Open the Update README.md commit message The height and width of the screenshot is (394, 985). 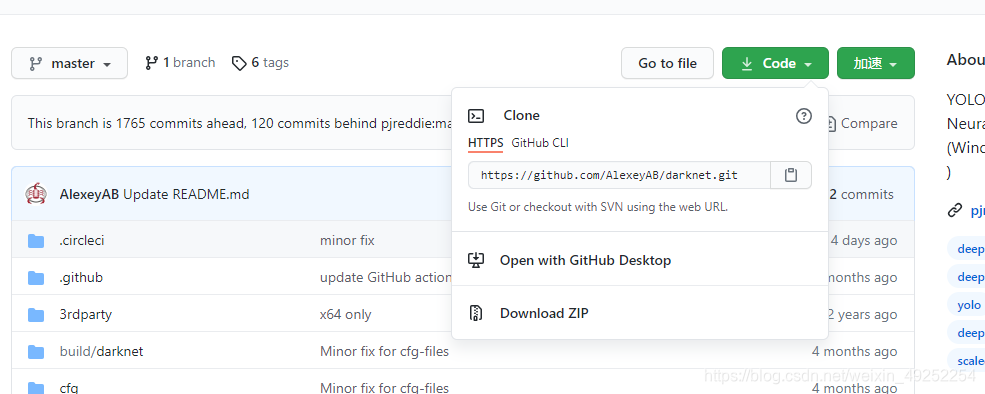coord(186,195)
